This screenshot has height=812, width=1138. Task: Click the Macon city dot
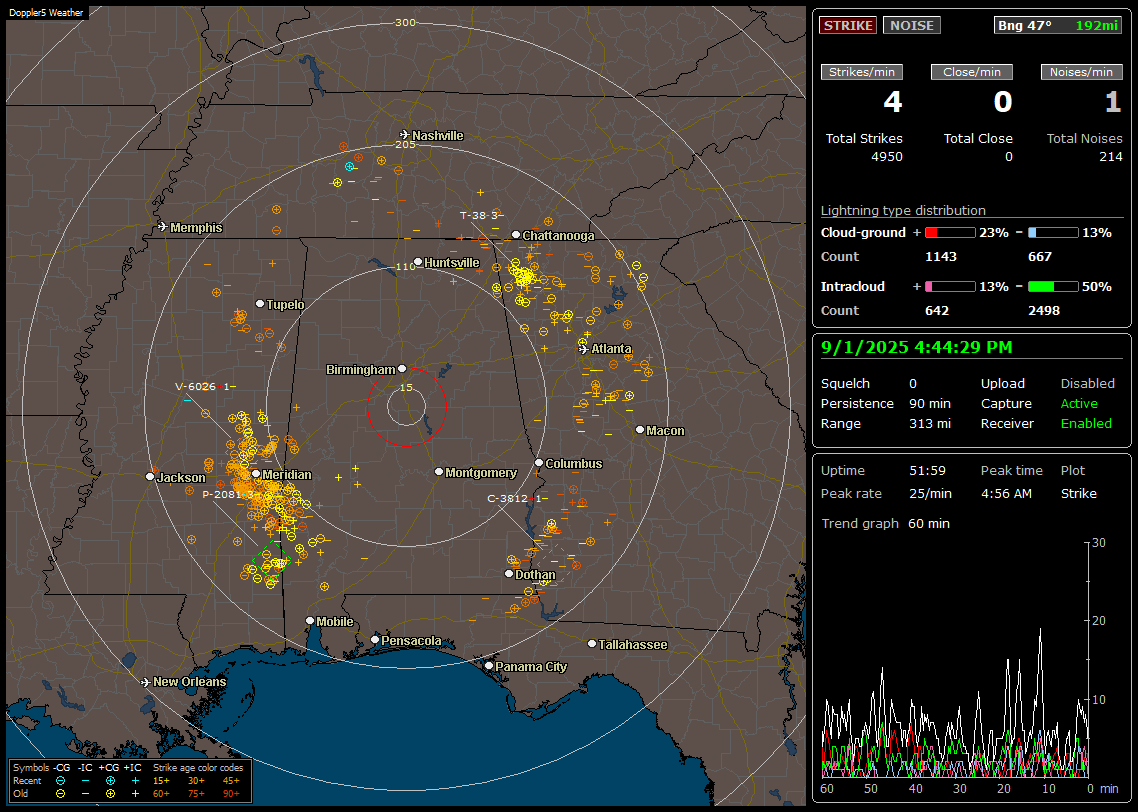639,430
